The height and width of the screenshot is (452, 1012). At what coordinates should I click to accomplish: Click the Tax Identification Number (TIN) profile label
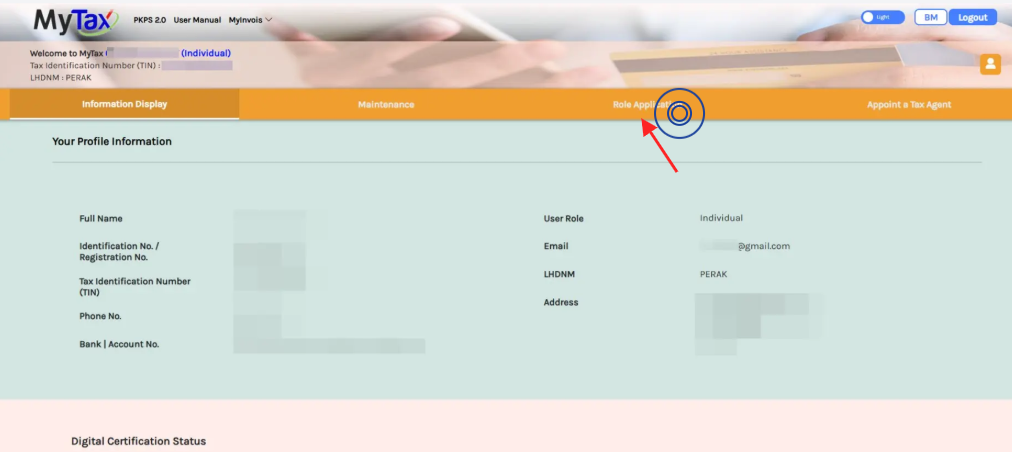[135, 287]
